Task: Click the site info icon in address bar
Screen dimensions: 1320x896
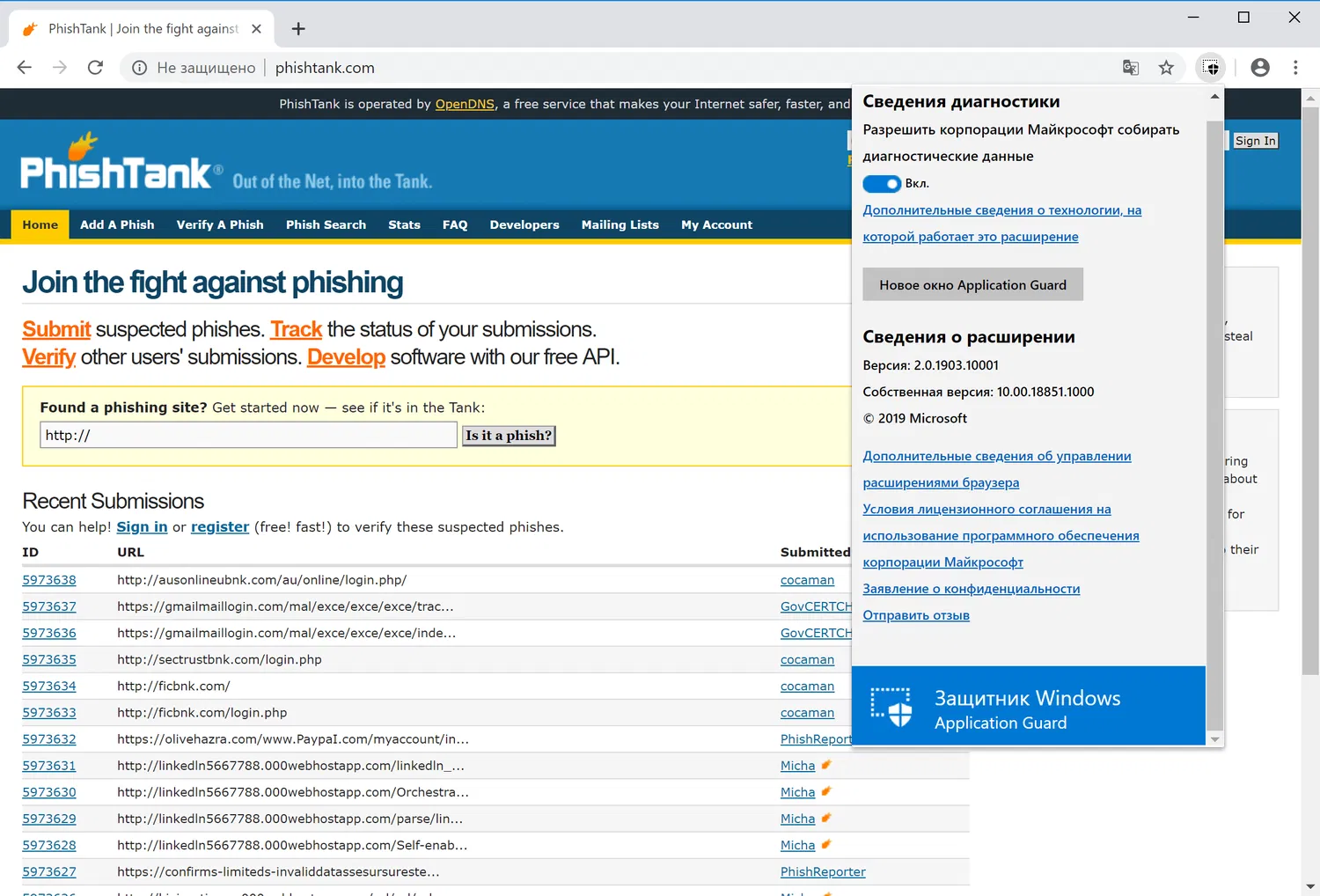Action: (x=139, y=68)
